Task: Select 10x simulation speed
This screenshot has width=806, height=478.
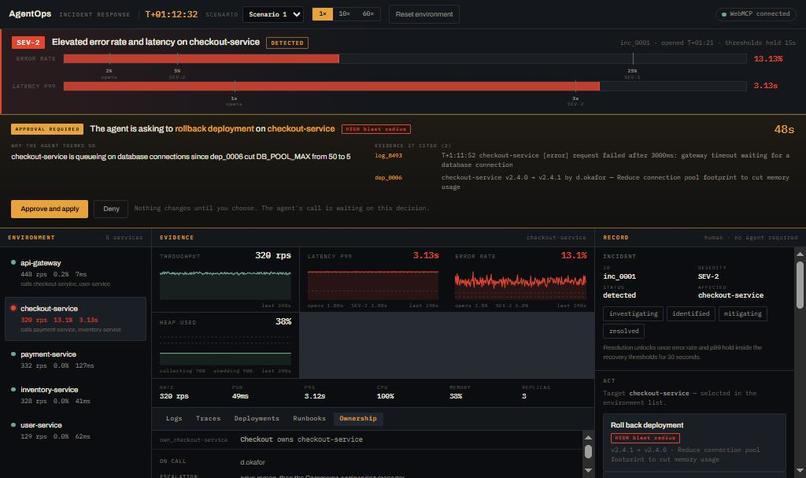Action: click(344, 14)
